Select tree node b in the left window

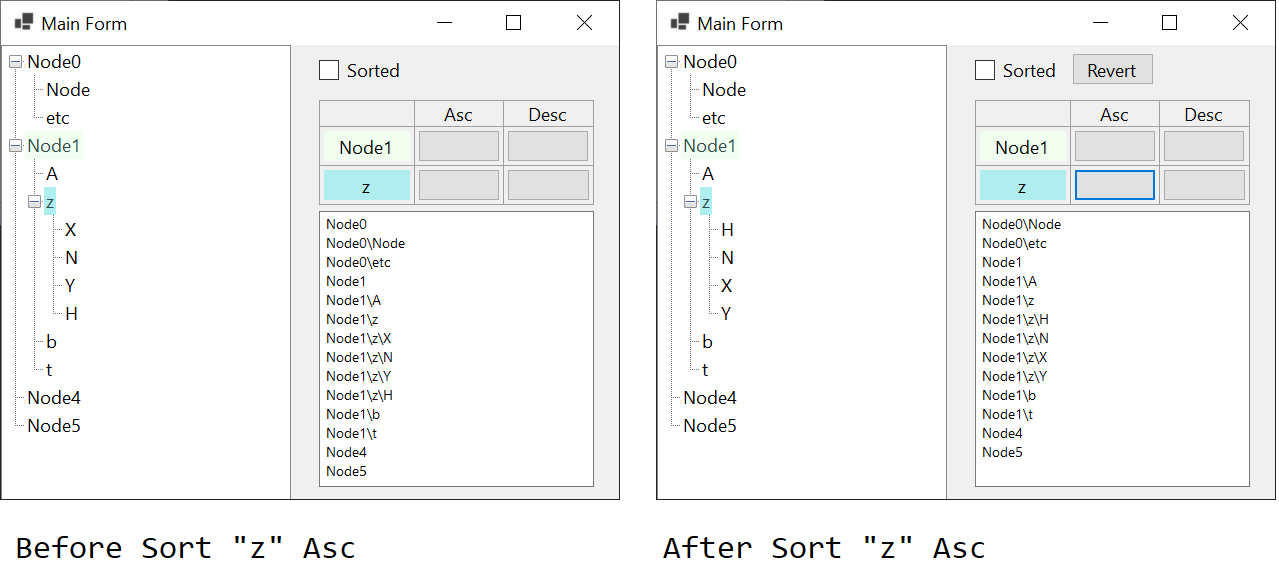(52, 342)
